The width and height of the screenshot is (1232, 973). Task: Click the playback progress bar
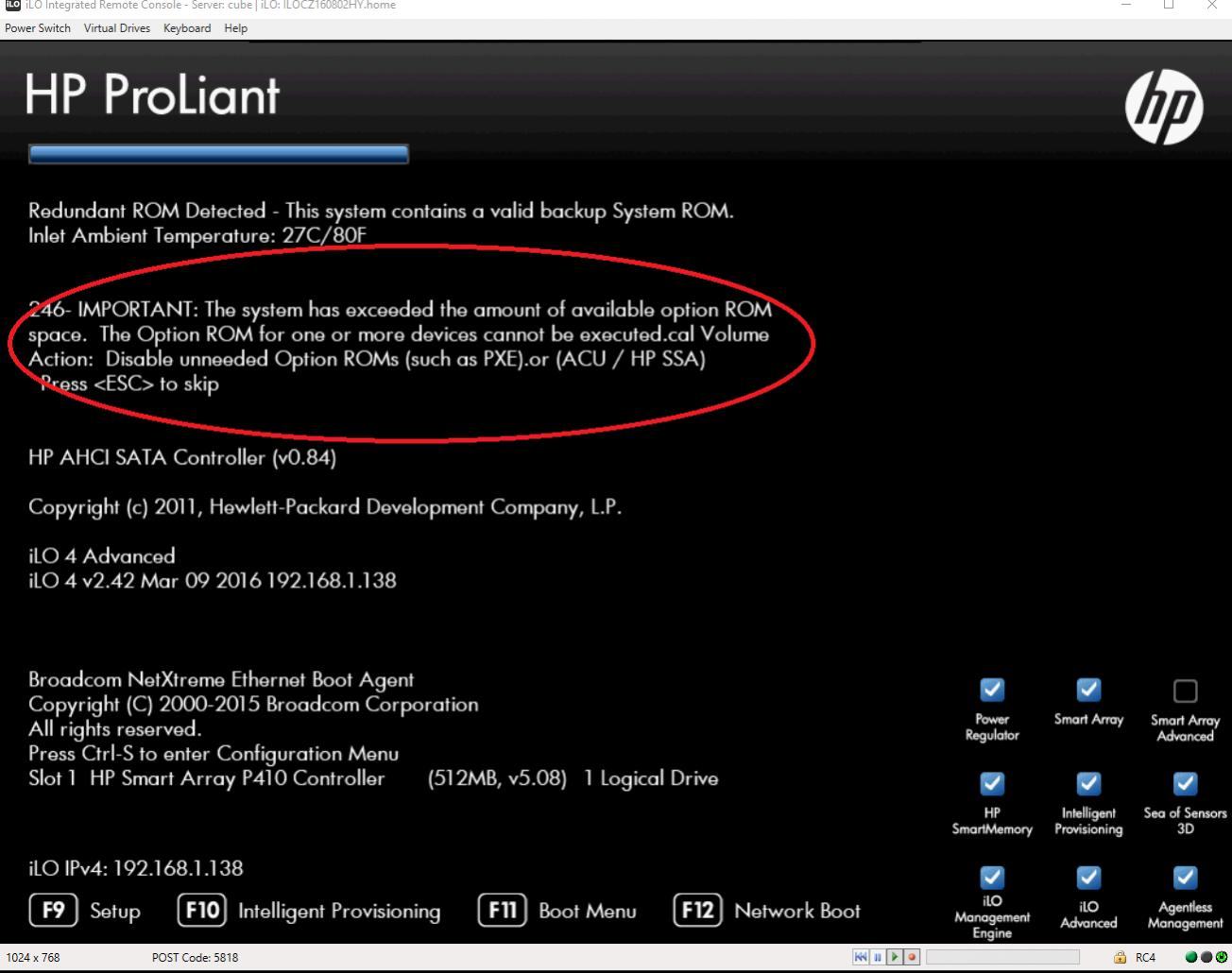pos(1002,957)
